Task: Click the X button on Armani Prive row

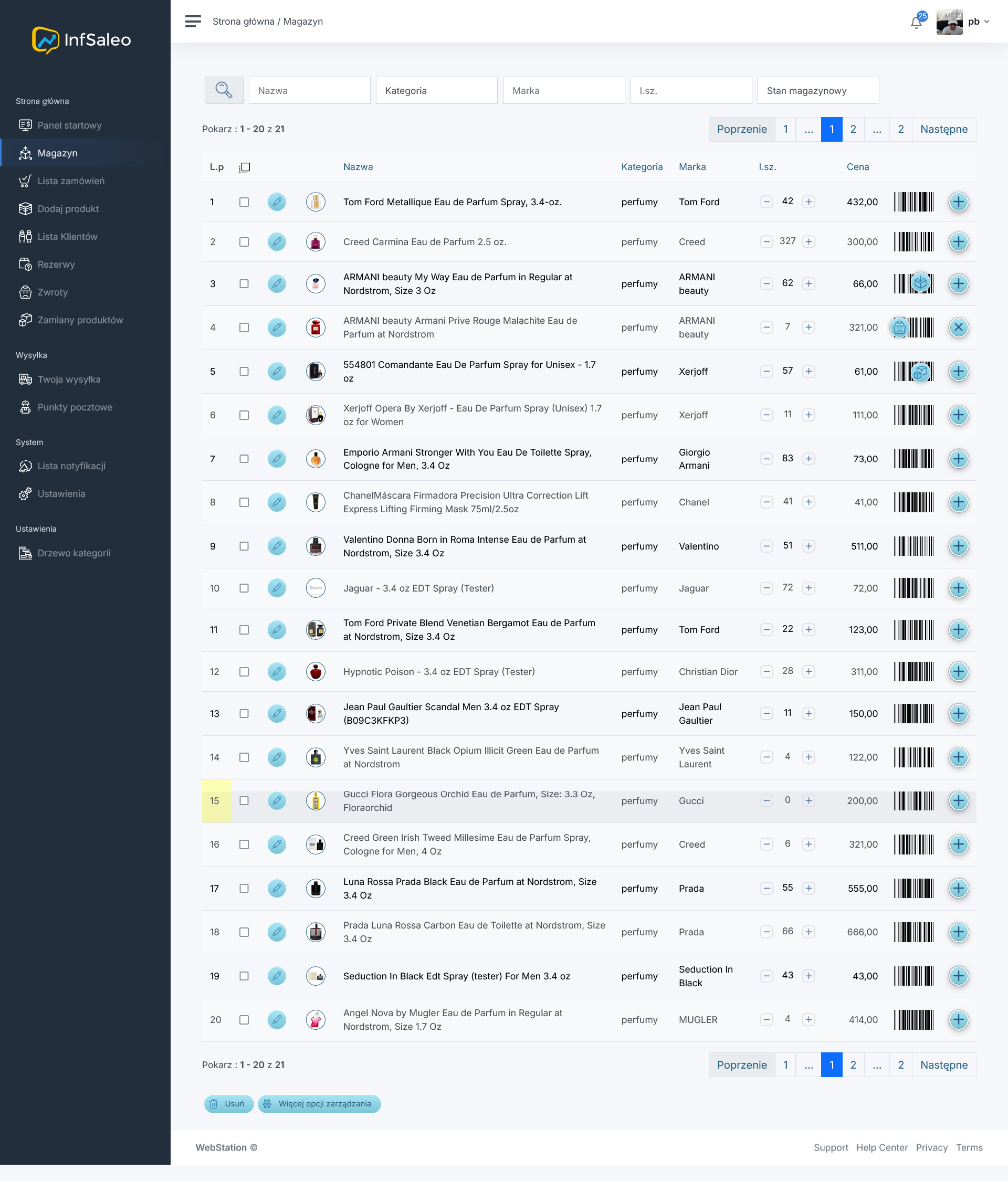Action: click(x=958, y=328)
